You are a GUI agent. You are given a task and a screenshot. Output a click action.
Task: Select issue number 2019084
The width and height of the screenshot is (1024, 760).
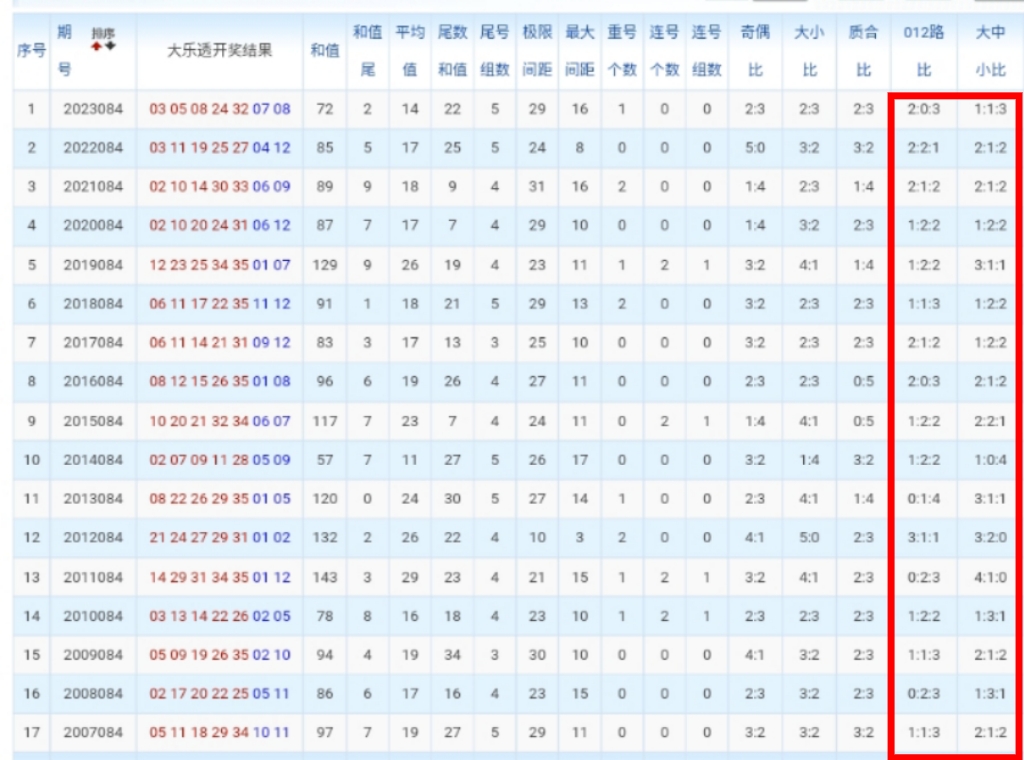(x=93, y=265)
